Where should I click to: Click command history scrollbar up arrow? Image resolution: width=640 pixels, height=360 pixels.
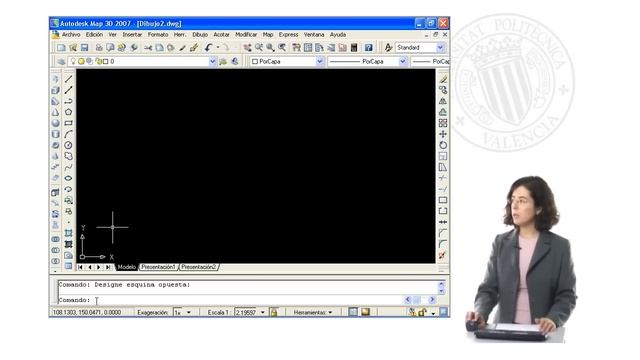coord(441,284)
